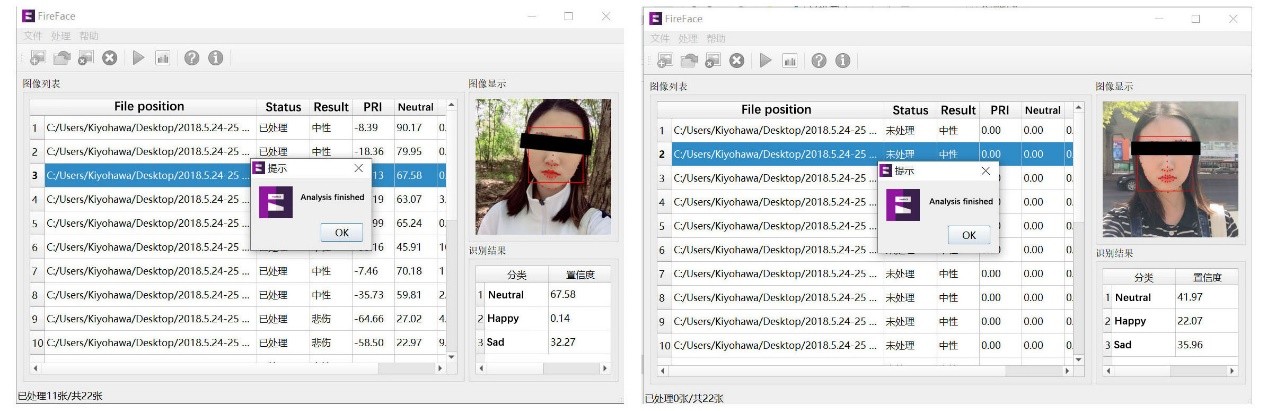Open the 帮助 menu in the left window
Viewport: 1267px width, 411px height.
click(89, 36)
